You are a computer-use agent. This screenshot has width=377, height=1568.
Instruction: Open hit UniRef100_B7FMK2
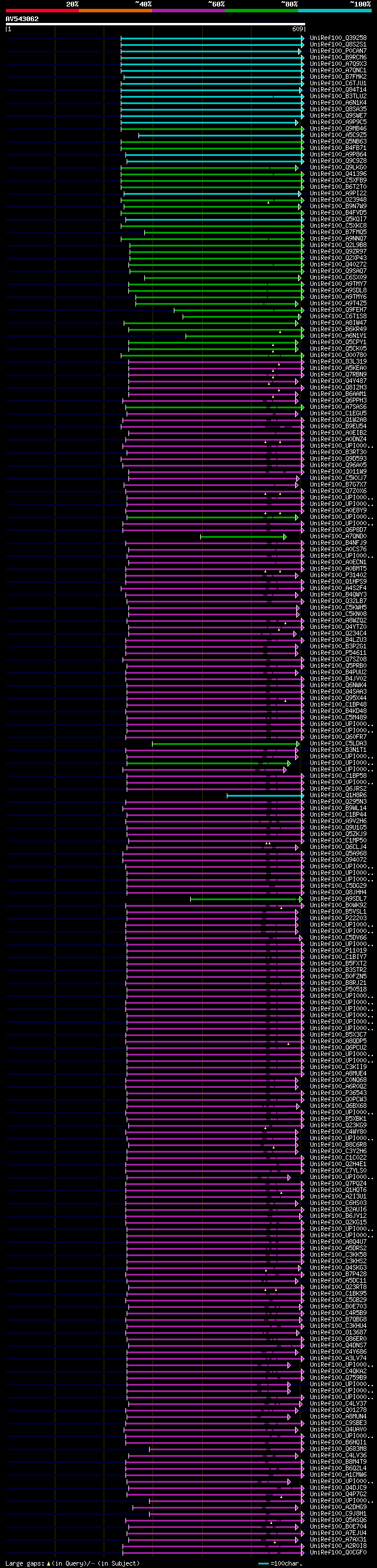pos(338,76)
